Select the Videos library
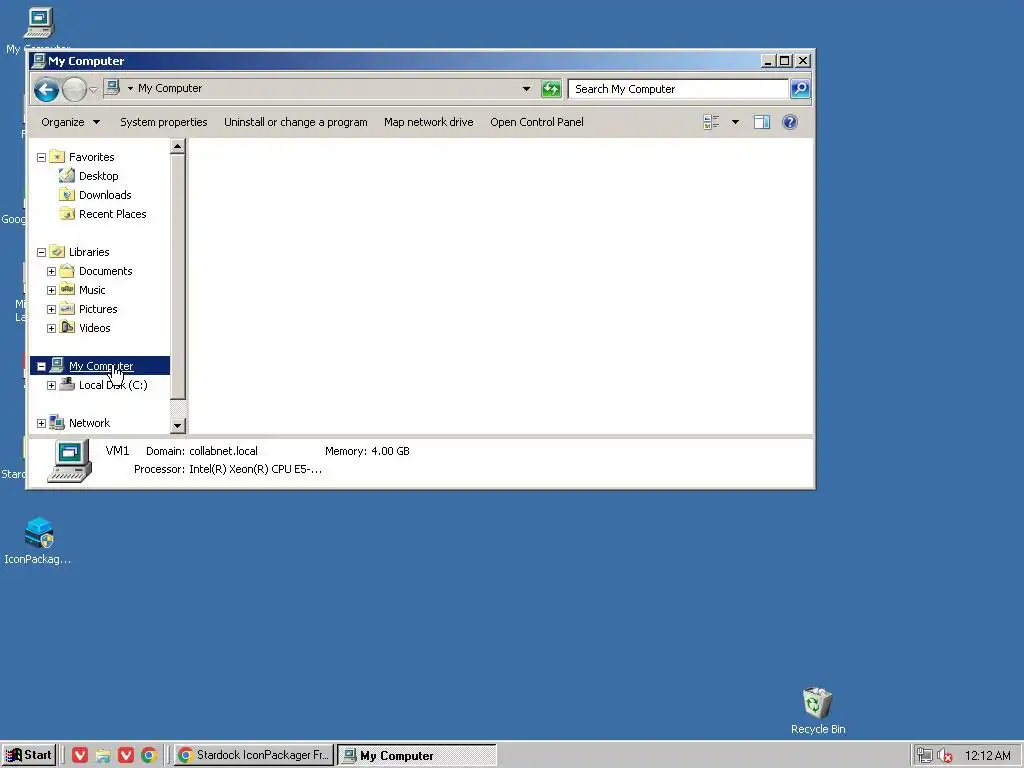Image resolution: width=1024 pixels, height=768 pixels. (95, 328)
